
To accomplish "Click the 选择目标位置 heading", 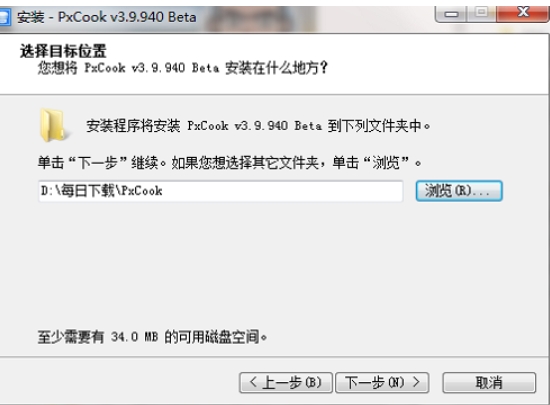I will point(63,52).
